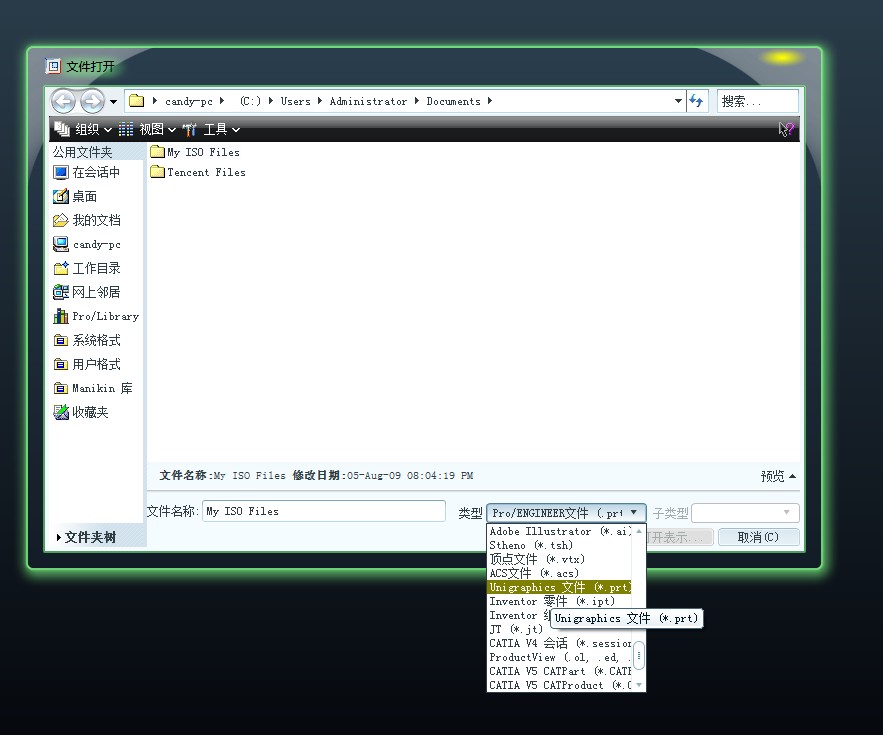Open 收藏夹 in sidebar
This screenshot has height=735, width=883.
coord(81,412)
